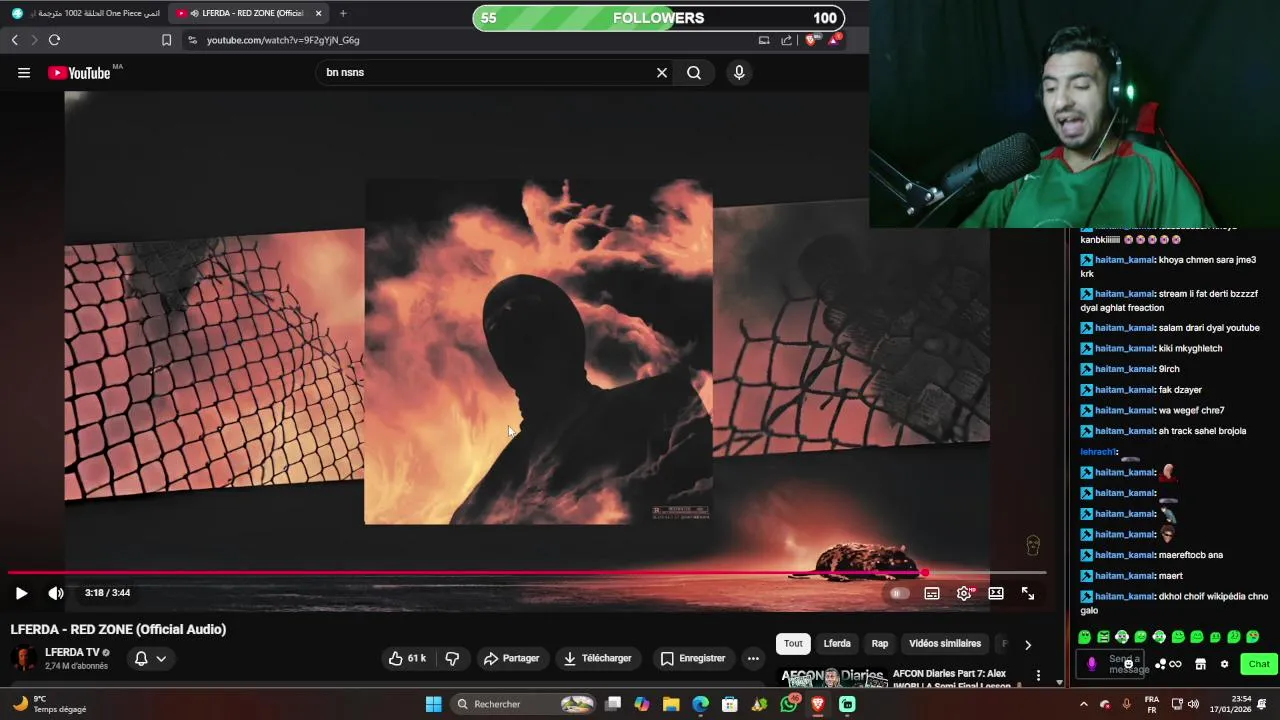Open player settings gear
Viewport: 1280px width, 720px height.
pos(964,593)
